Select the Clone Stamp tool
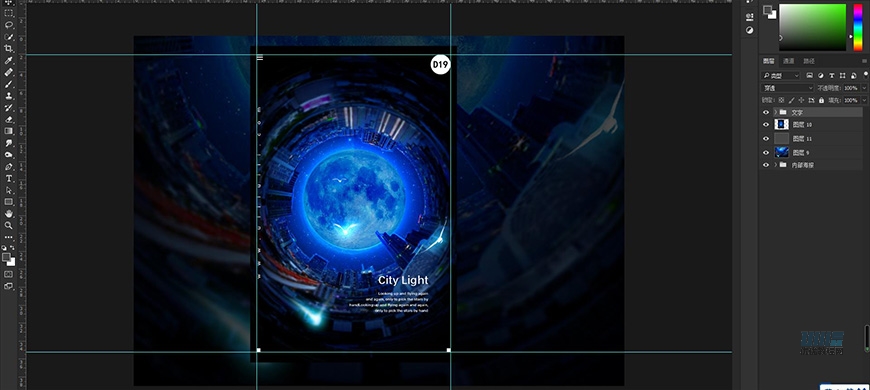The height and width of the screenshot is (390, 870). (x=9, y=95)
